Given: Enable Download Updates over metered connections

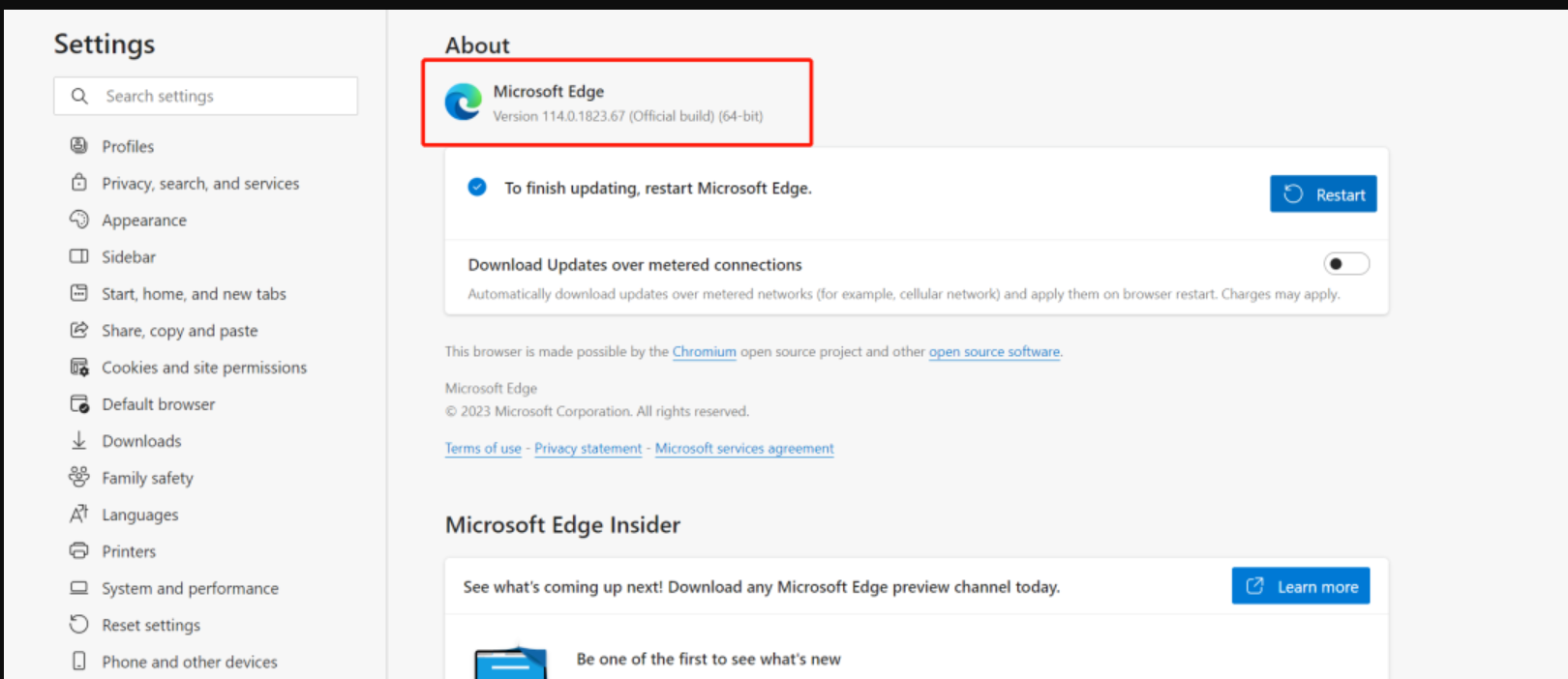Looking at the screenshot, I should tap(1346, 264).
